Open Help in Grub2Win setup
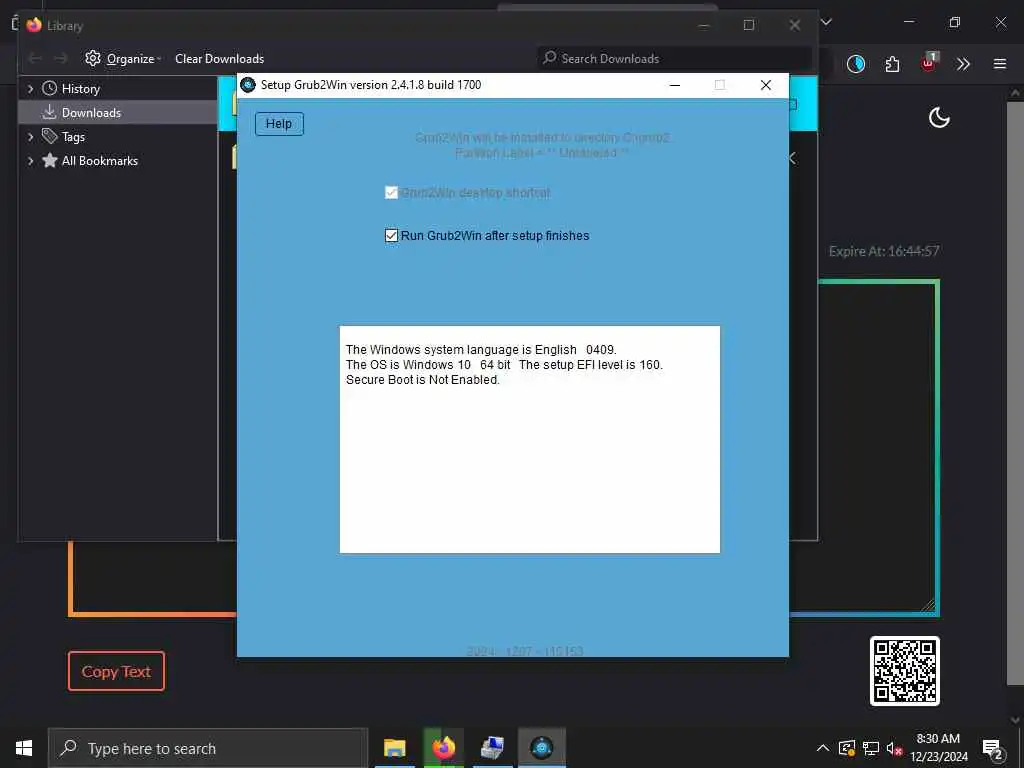The image size is (1024, 768). [x=279, y=124]
